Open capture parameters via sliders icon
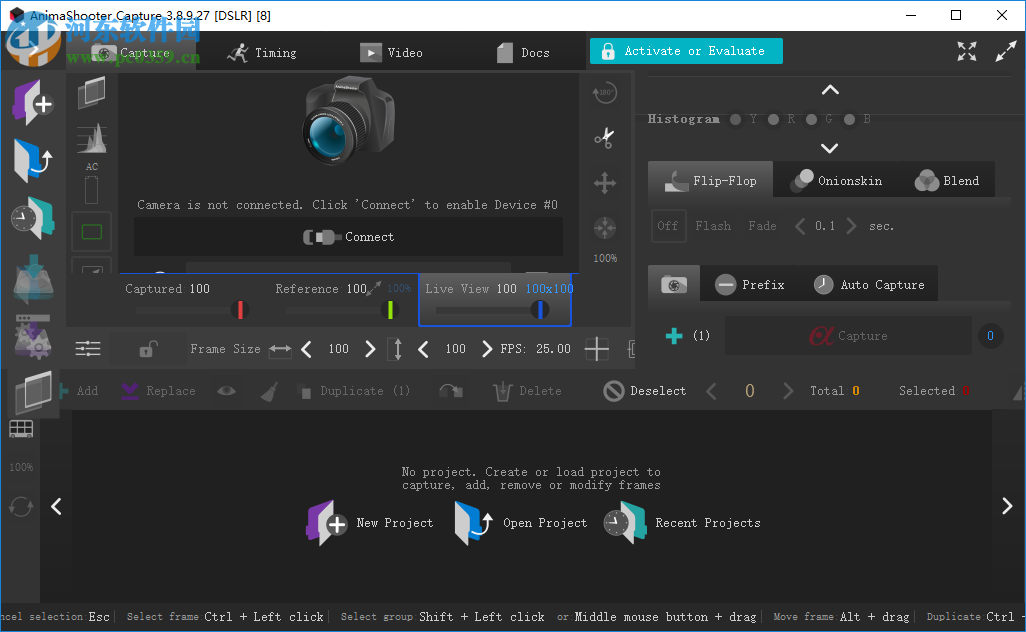Screen dimensions: 1026x632 88,348
